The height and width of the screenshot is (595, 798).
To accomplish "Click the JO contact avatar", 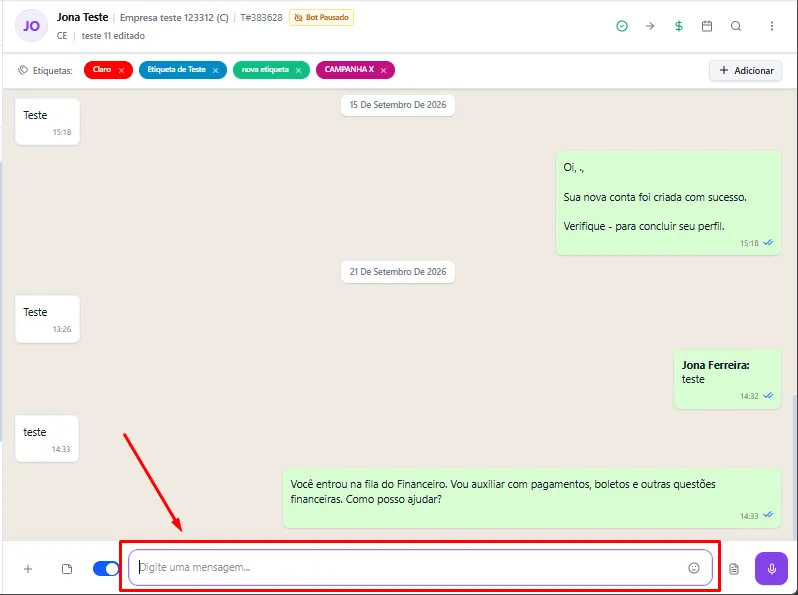I will point(32,26).
